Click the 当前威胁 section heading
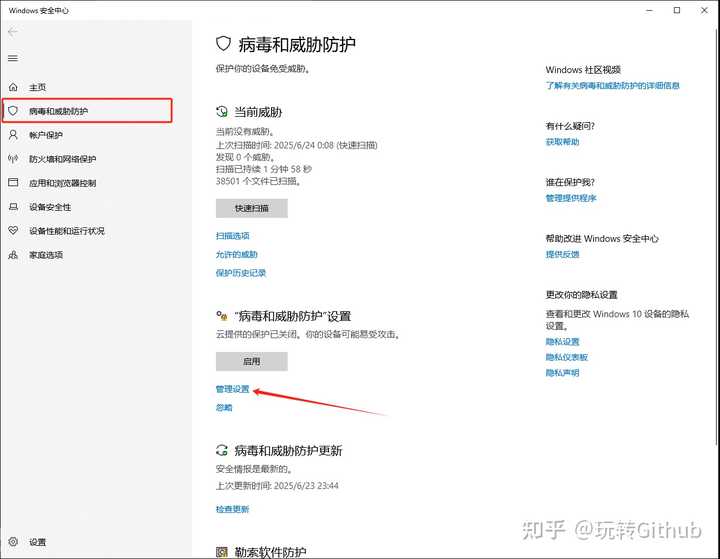The width and height of the screenshot is (720, 559). [258, 112]
